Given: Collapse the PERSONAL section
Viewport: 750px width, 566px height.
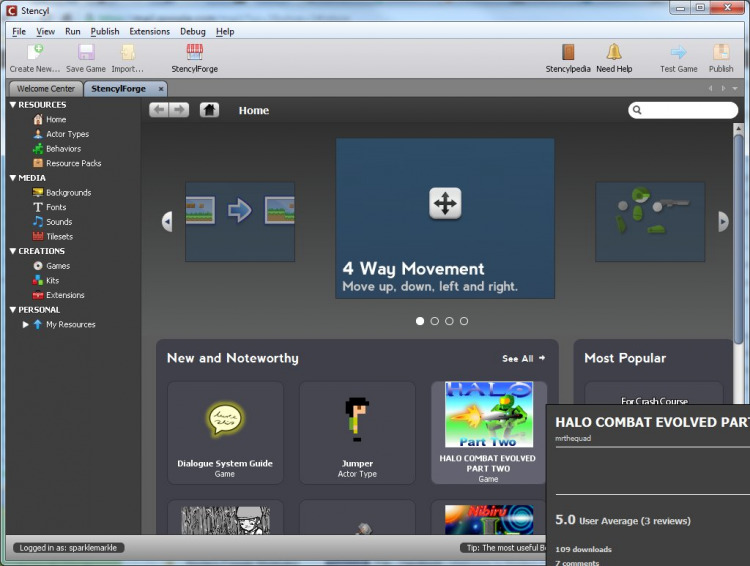Looking at the screenshot, I should (x=13, y=310).
